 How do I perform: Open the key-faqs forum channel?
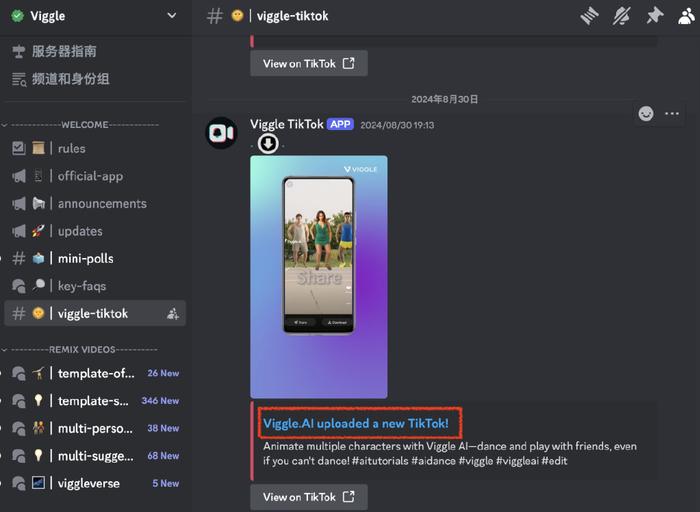[95, 286]
